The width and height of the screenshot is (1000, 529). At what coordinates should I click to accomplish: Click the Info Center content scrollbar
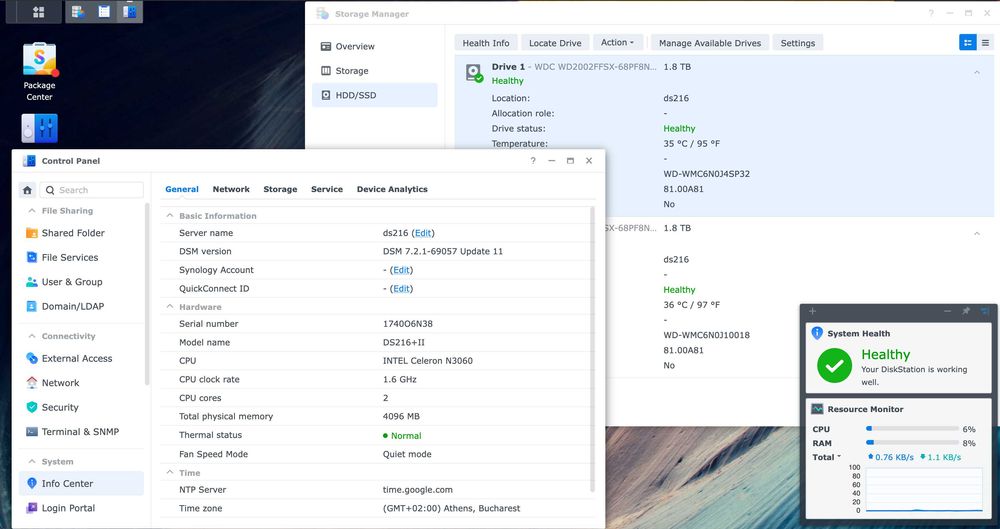click(593, 348)
